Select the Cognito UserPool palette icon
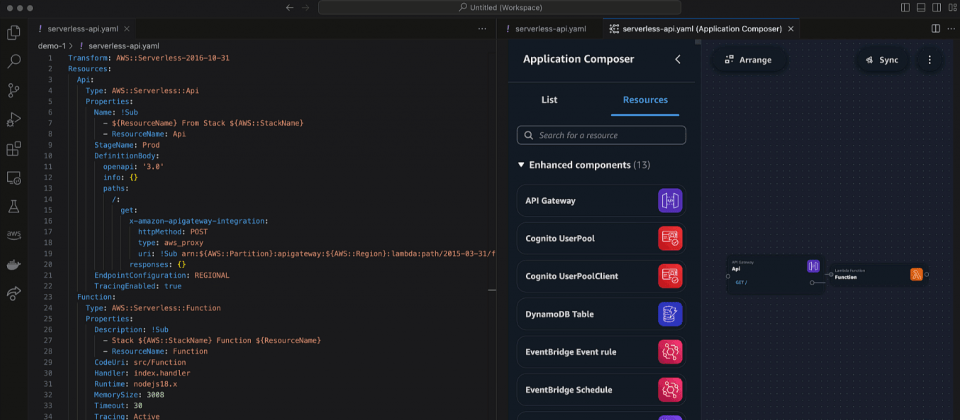Screen dimensions: 960x420 coord(670,239)
